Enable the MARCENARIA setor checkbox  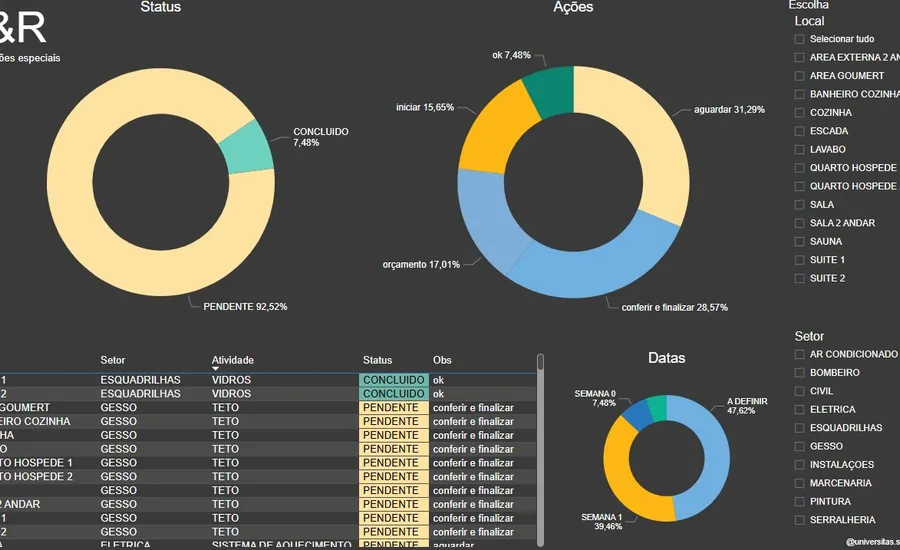(x=799, y=483)
